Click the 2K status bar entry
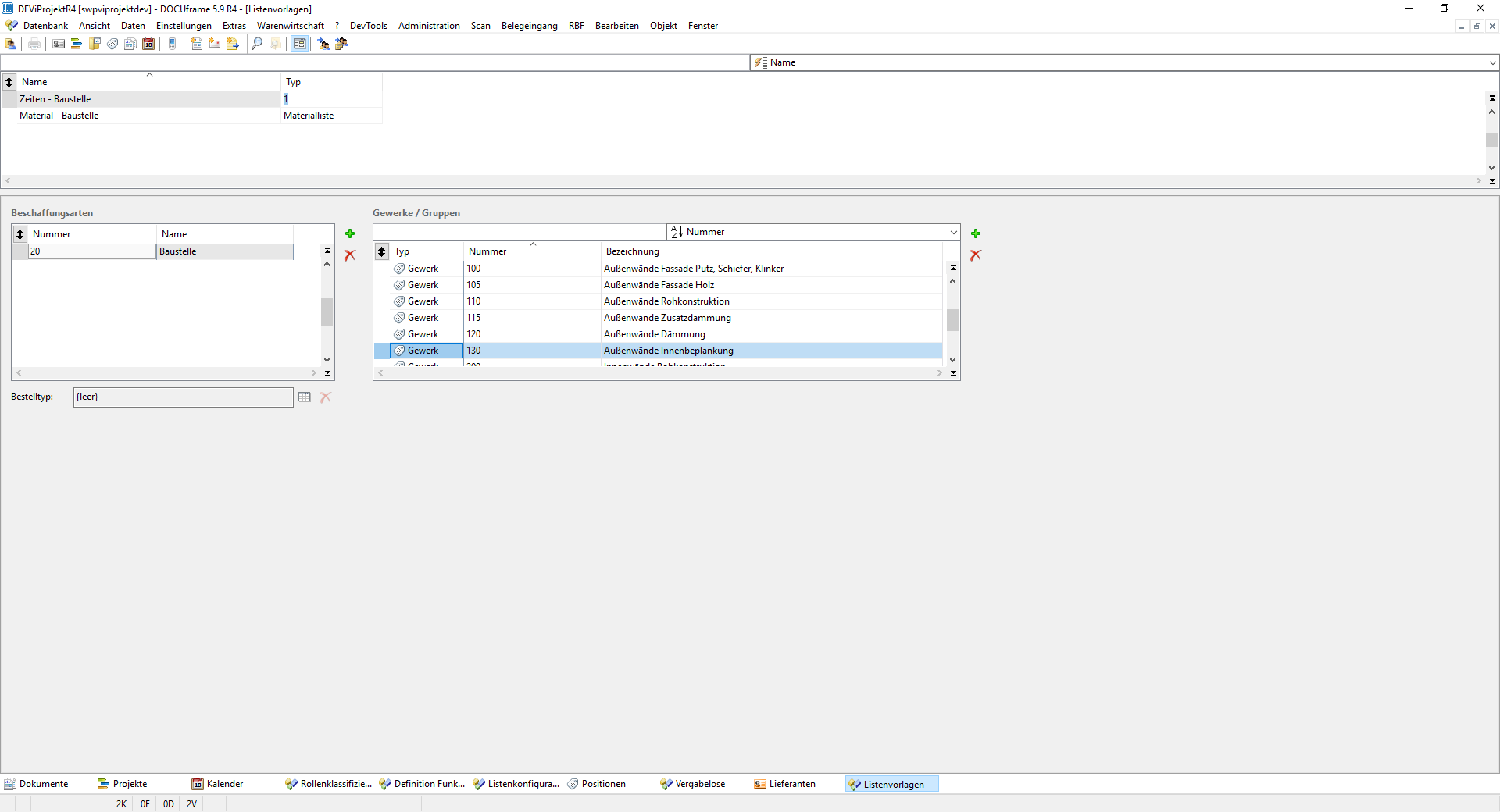Image resolution: width=1500 pixels, height=812 pixels. pyautogui.click(x=121, y=804)
